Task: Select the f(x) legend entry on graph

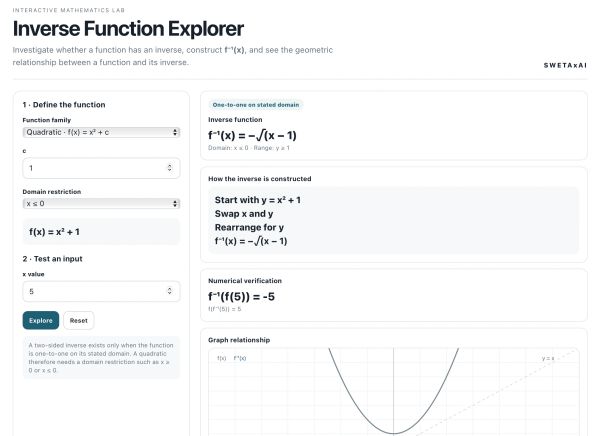Action: [222, 358]
